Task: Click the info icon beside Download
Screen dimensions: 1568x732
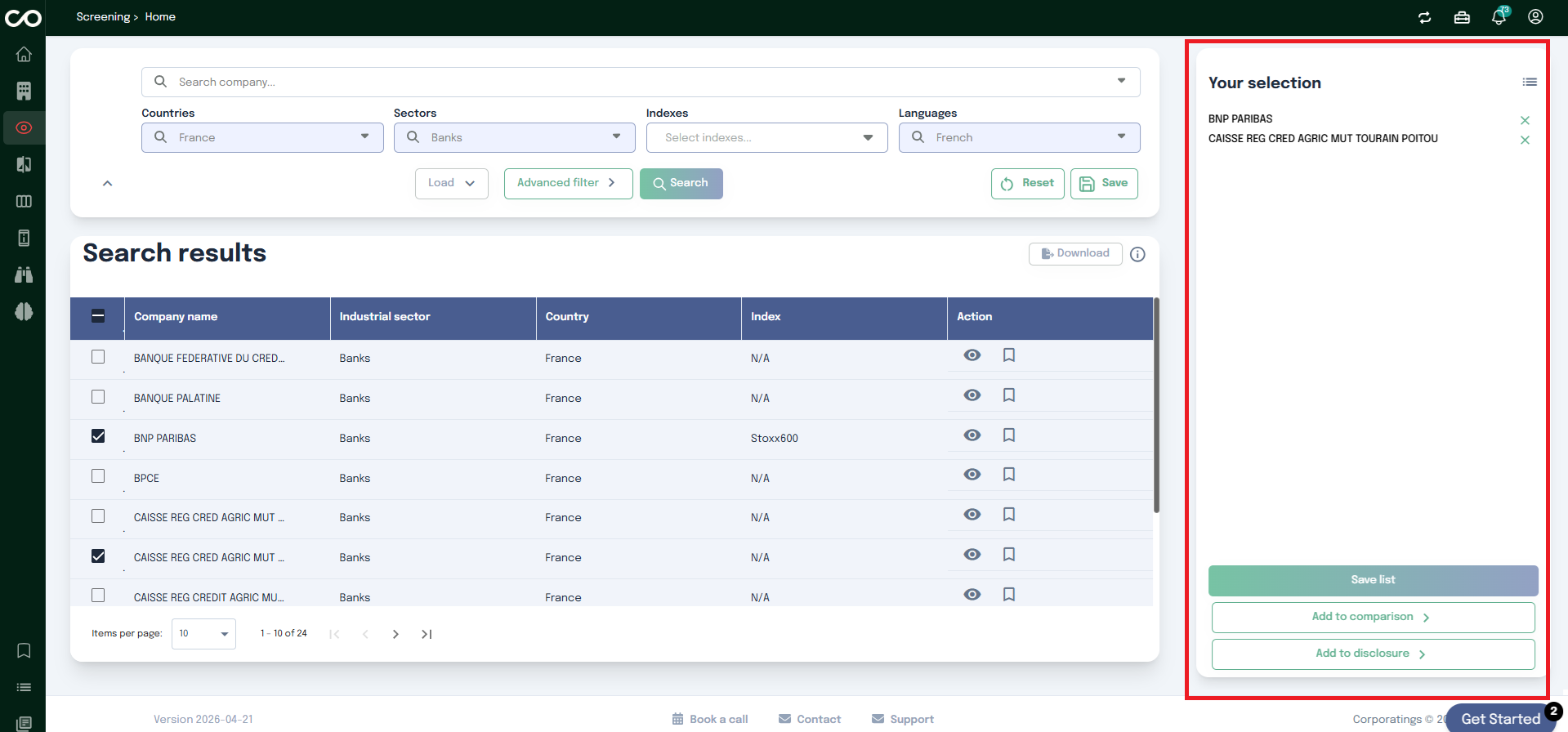Action: click(1137, 254)
